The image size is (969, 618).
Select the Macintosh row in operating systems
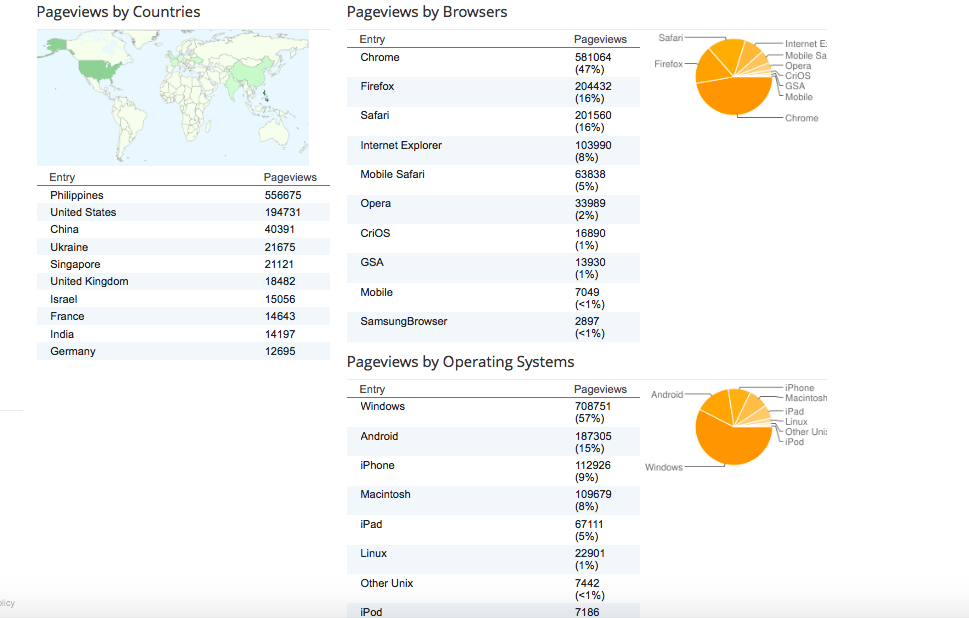493,501
